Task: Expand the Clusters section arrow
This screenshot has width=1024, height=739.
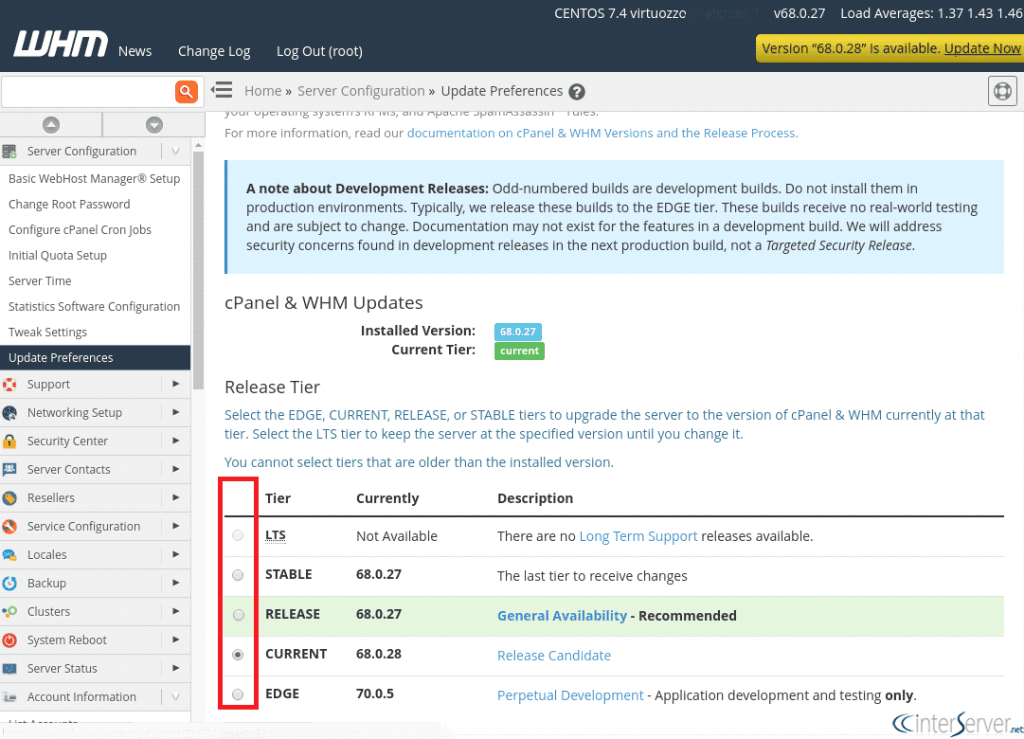Action: [x=176, y=611]
